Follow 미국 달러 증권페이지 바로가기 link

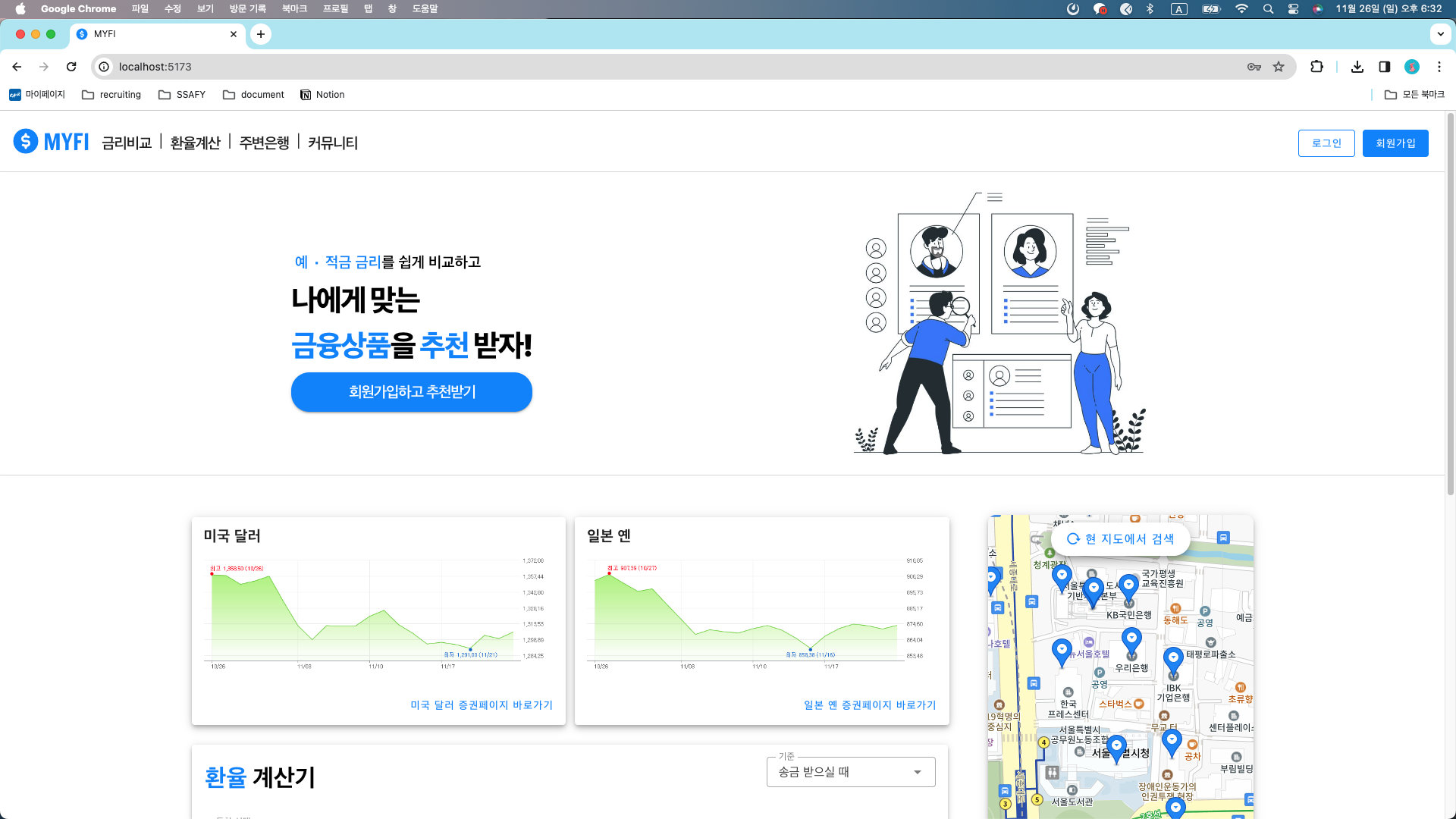[482, 705]
